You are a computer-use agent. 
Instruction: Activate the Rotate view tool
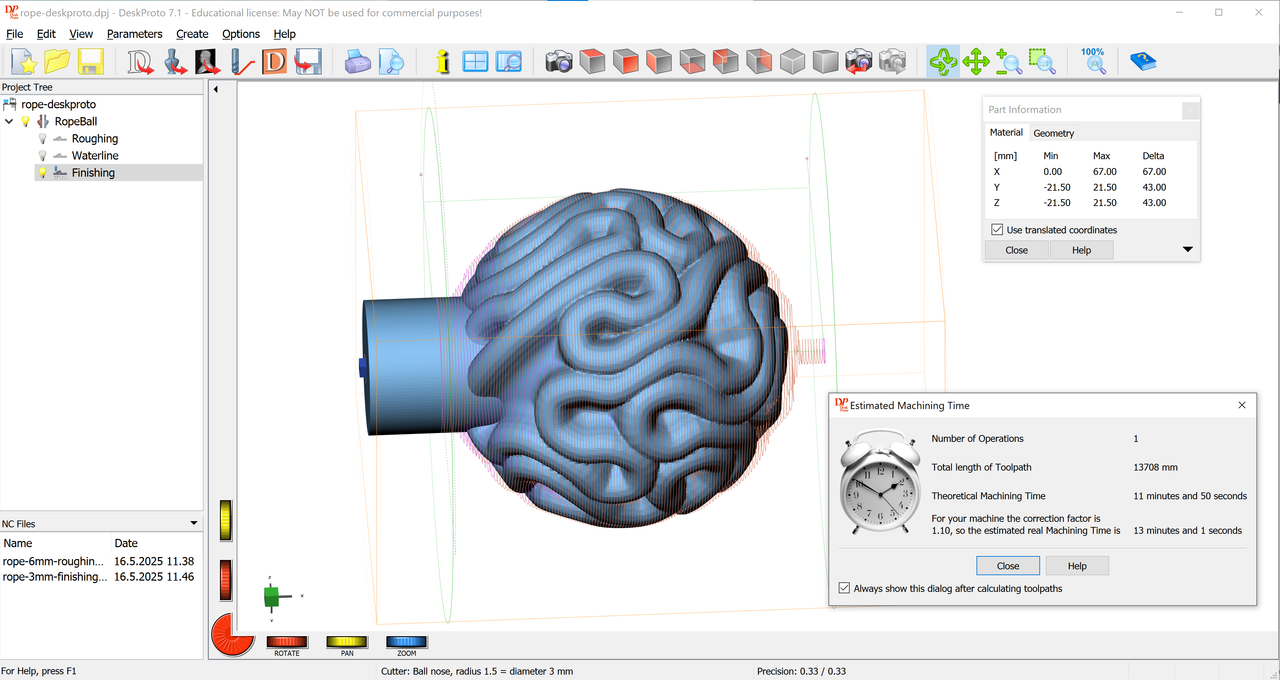click(944, 61)
